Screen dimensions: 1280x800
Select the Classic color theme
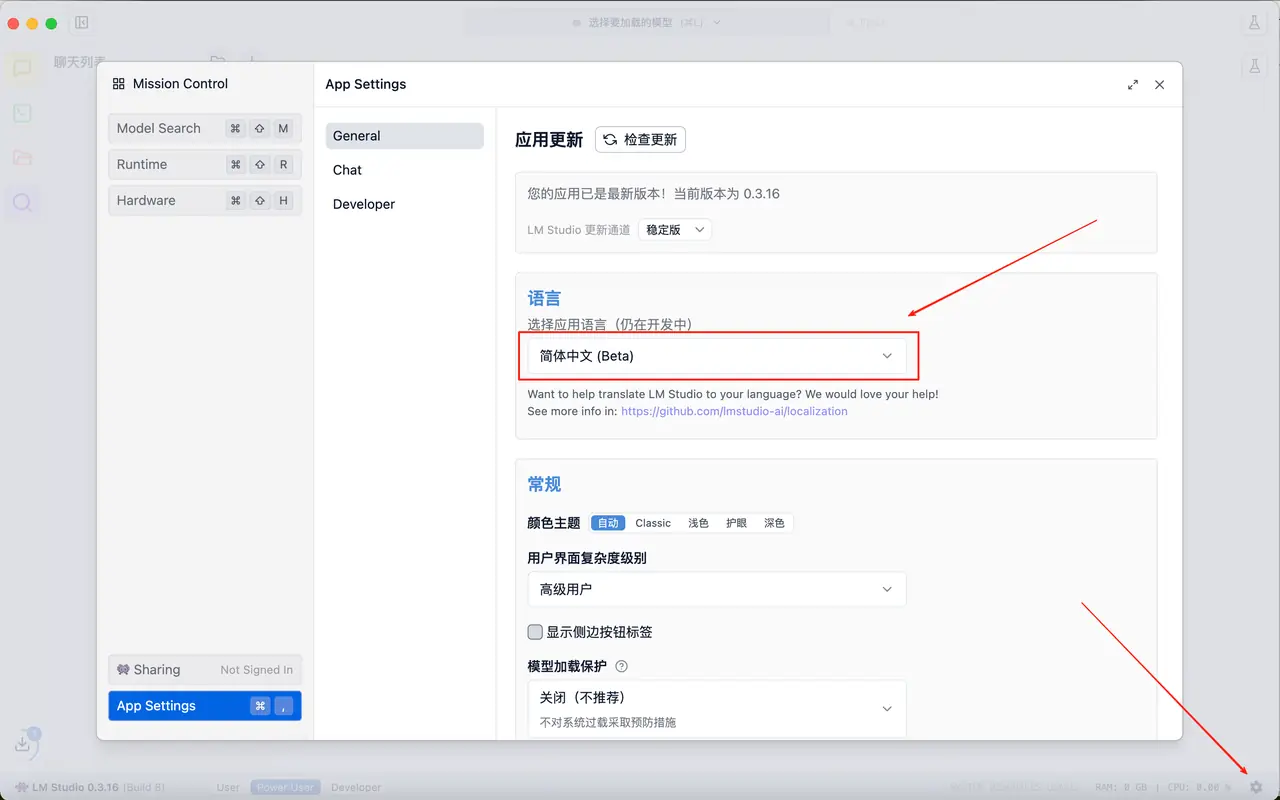tap(653, 523)
